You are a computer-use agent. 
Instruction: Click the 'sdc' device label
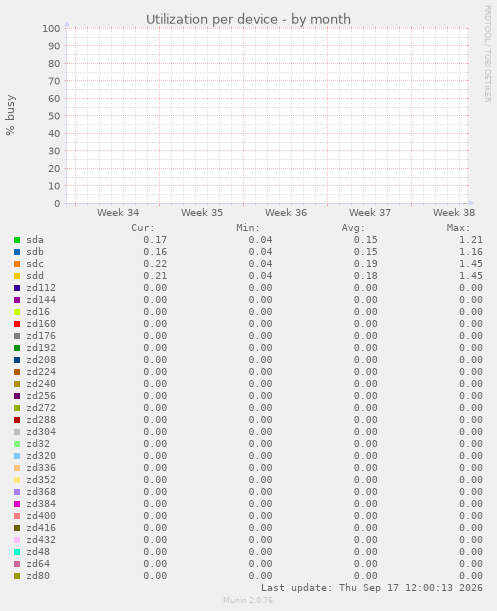tap(35, 264)
